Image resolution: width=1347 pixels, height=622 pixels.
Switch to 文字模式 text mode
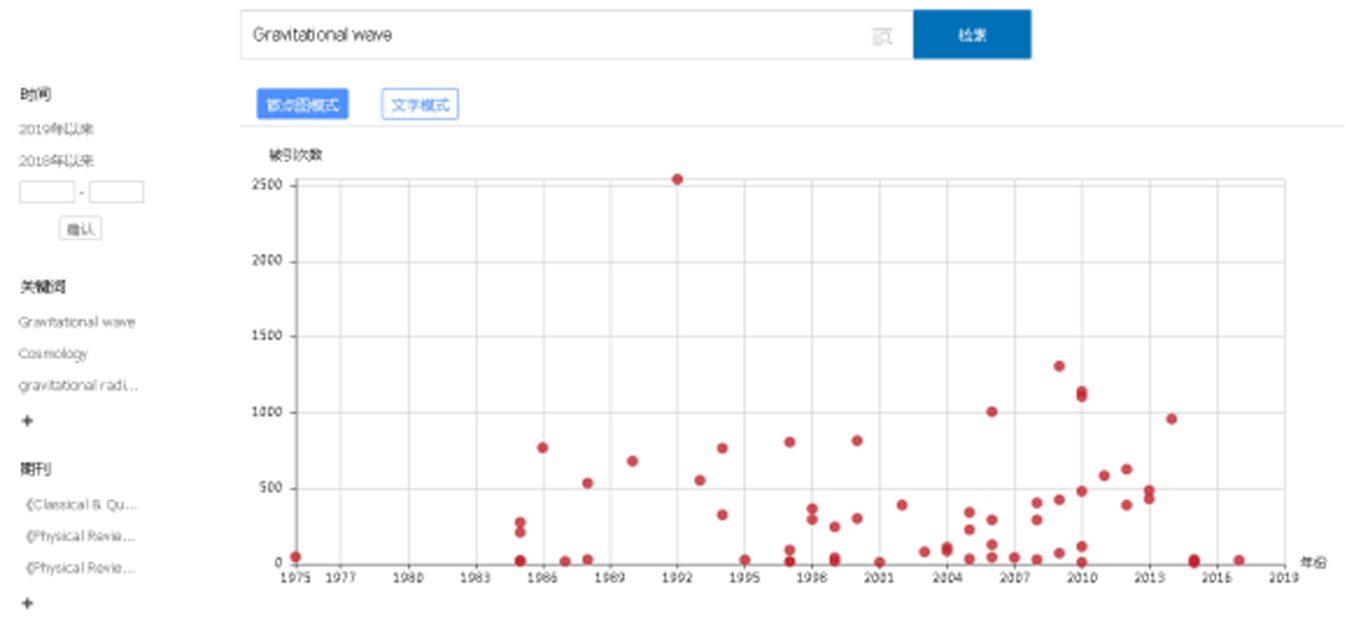point(420,104)
